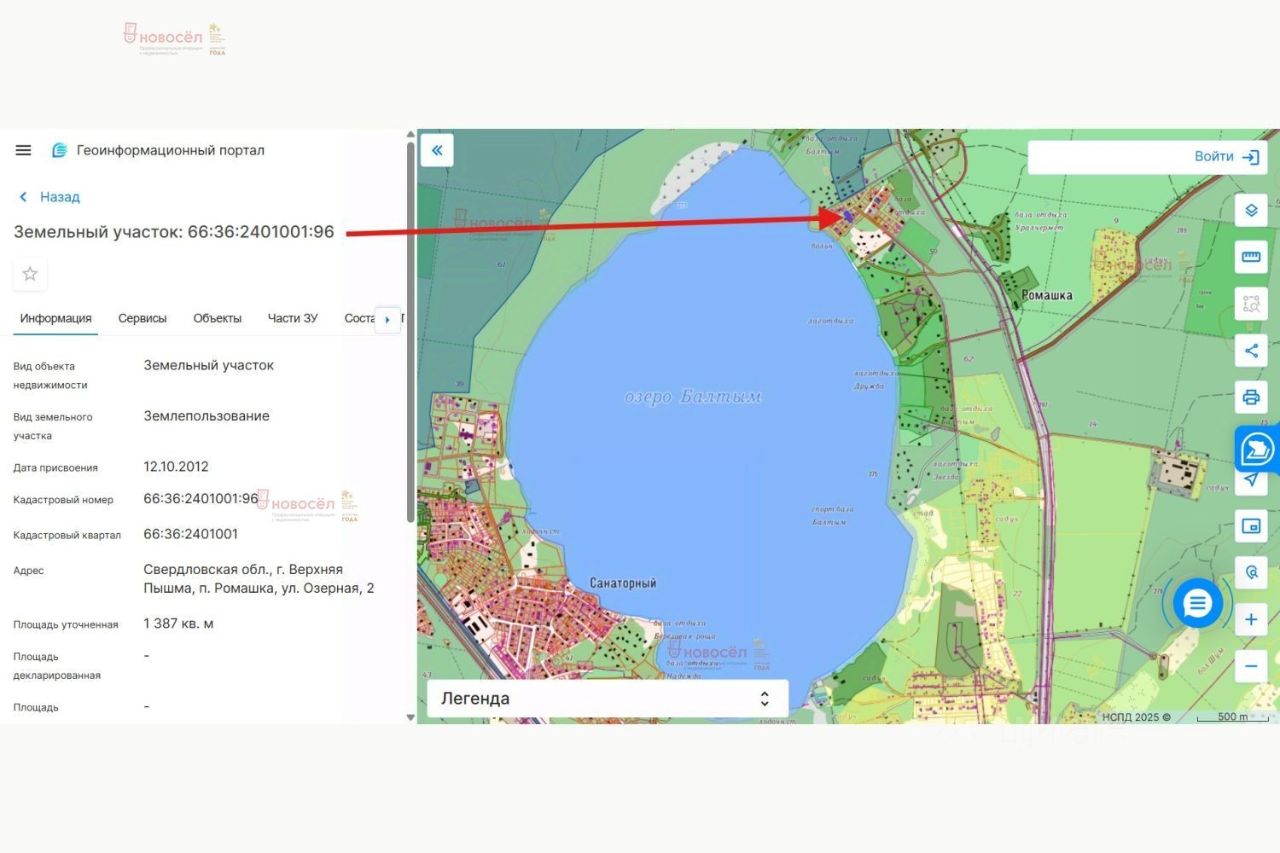1280x853 pixels.
Task: Activate the area selection search tool
Action: point(1250,304)
